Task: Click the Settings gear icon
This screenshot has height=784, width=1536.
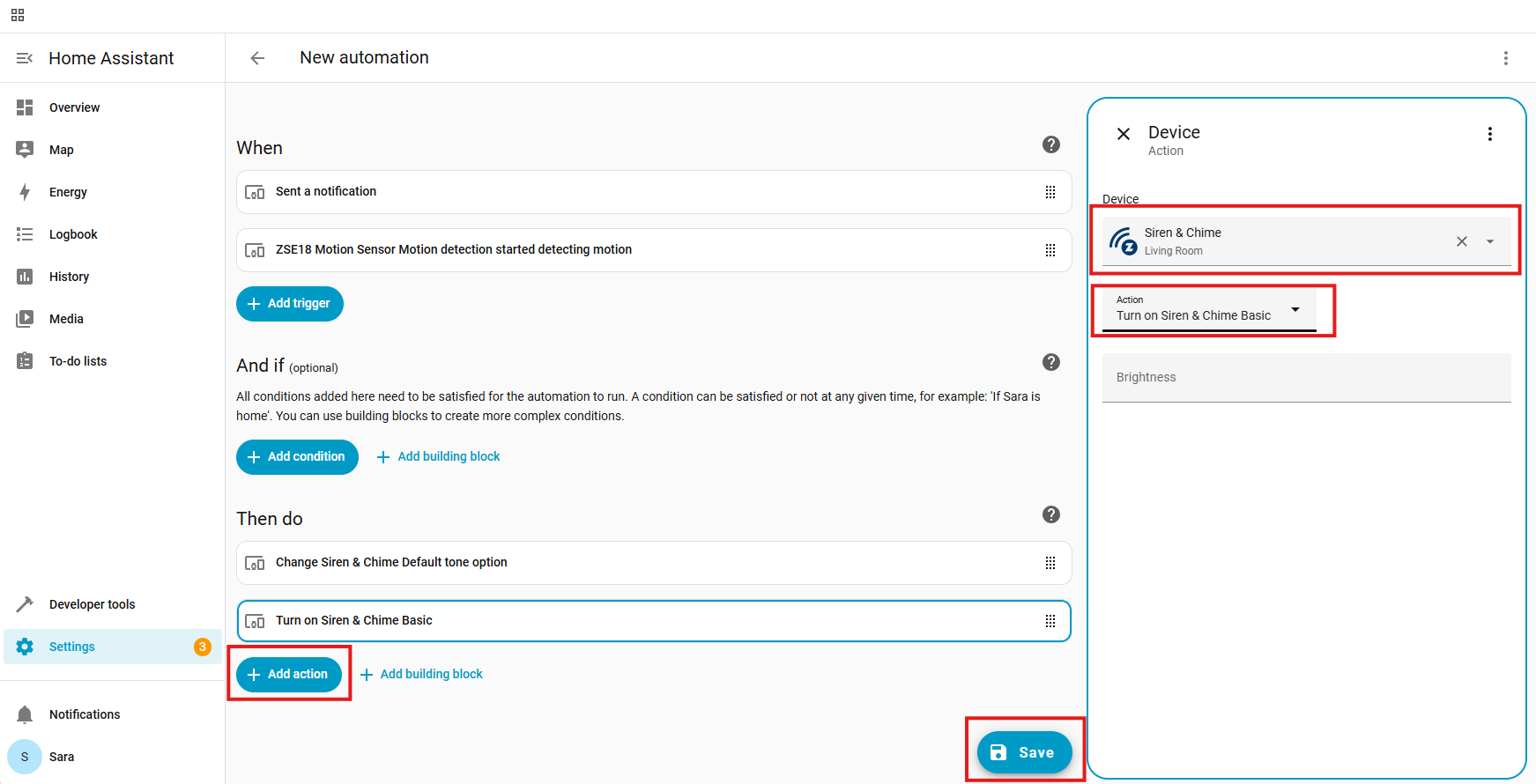Action: (25, 647)
